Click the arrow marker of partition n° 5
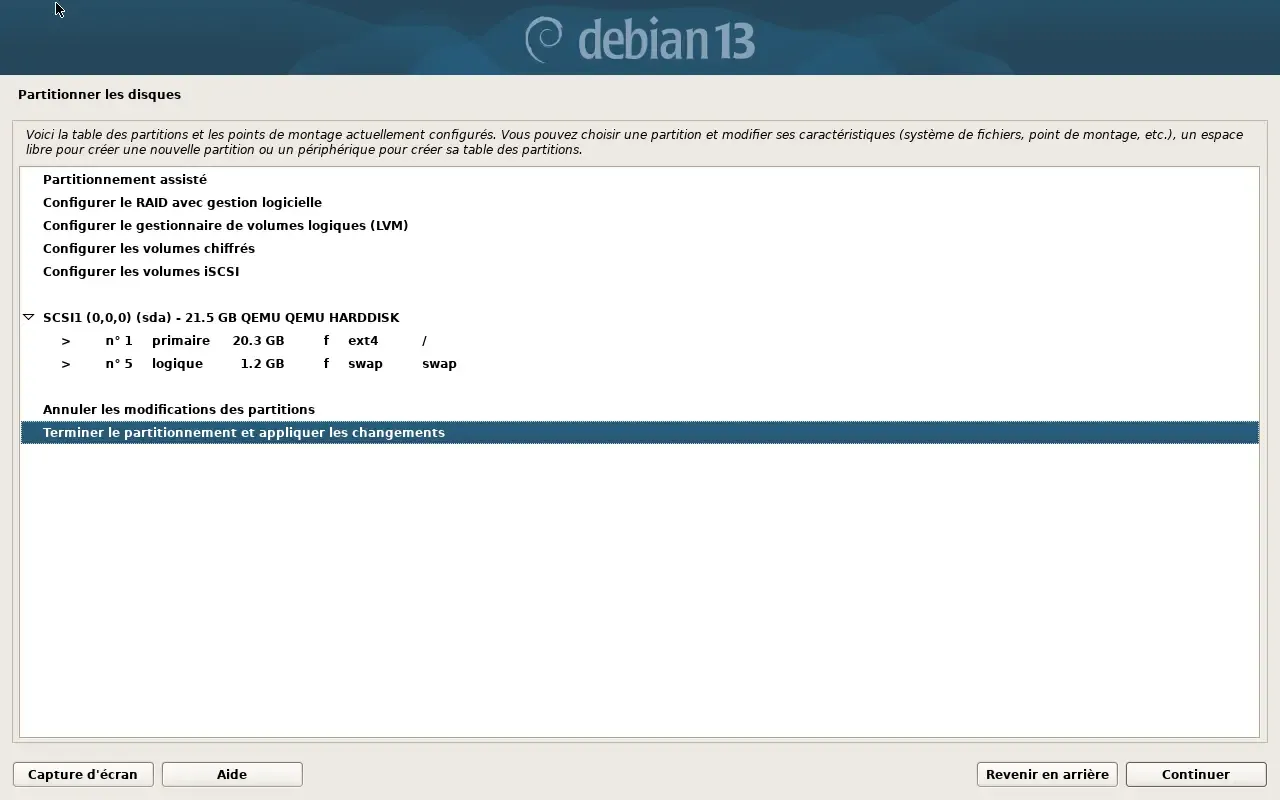The image size is (1280, 800). point(66,364)
